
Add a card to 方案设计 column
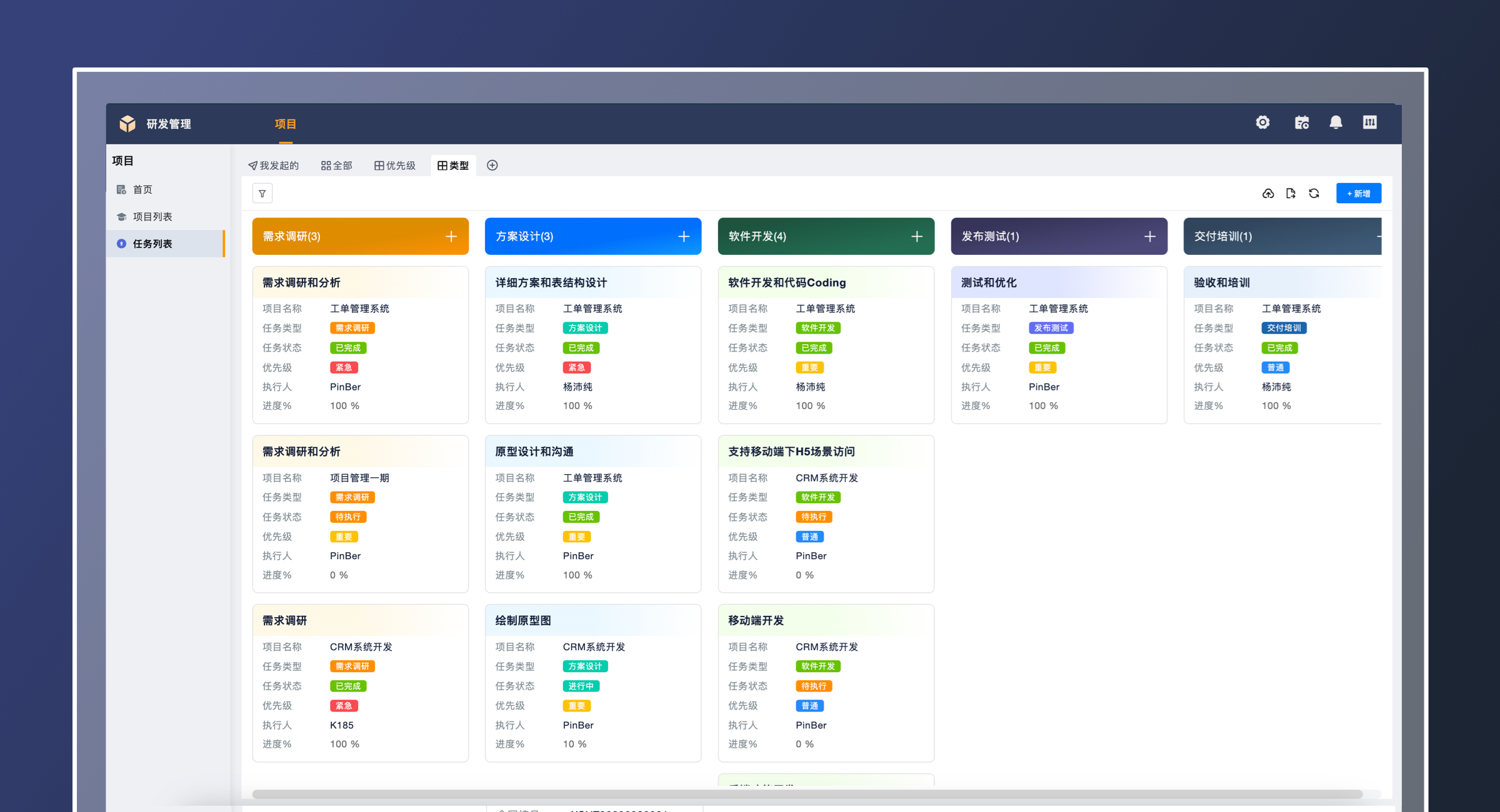point(684,237)
